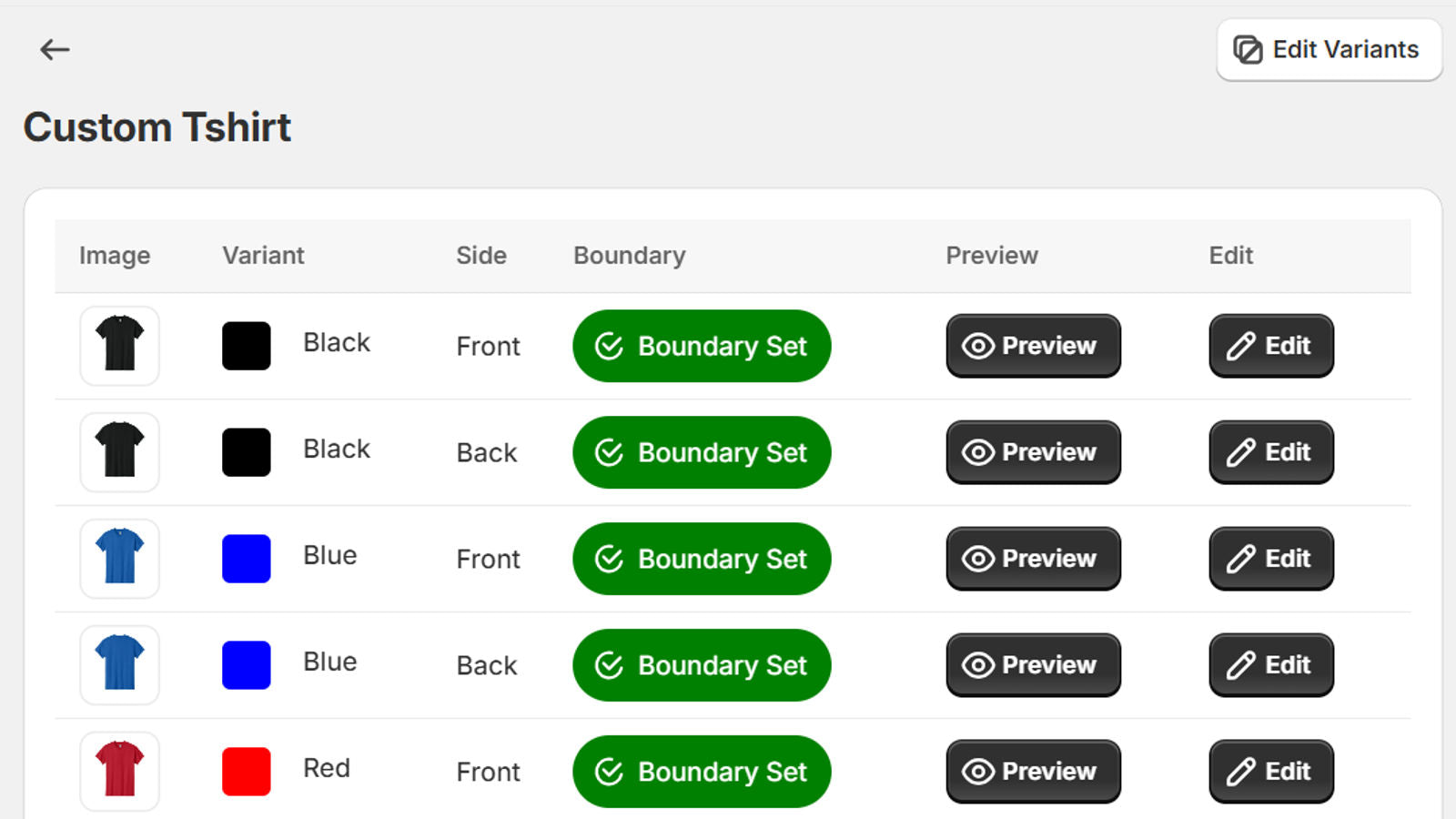Open Edit Variants
The image size is (1456, 819).
1329,49
